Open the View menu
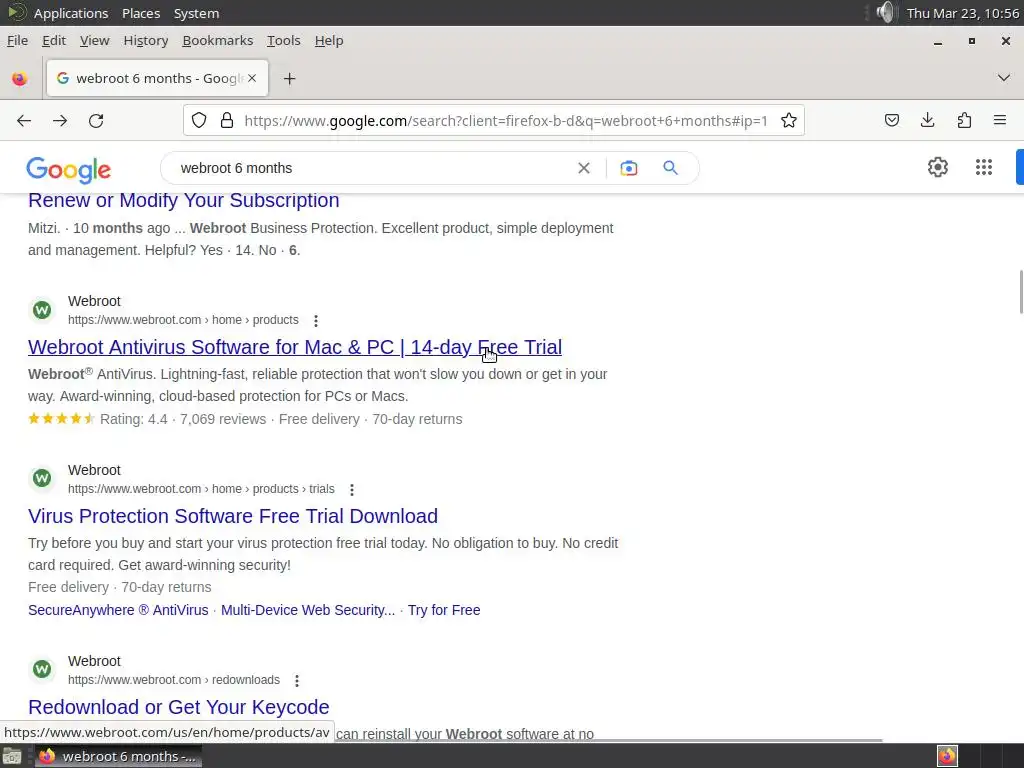 click(95, 40)
